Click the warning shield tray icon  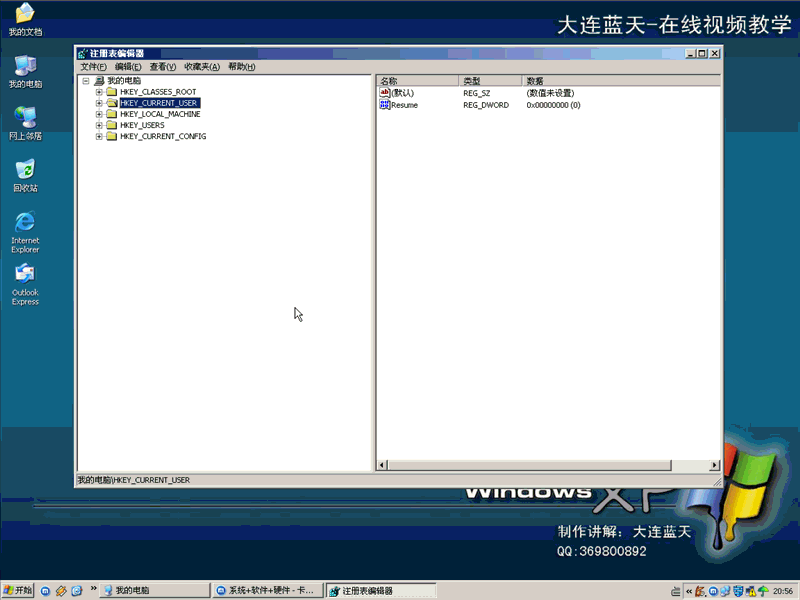(751, 591)
